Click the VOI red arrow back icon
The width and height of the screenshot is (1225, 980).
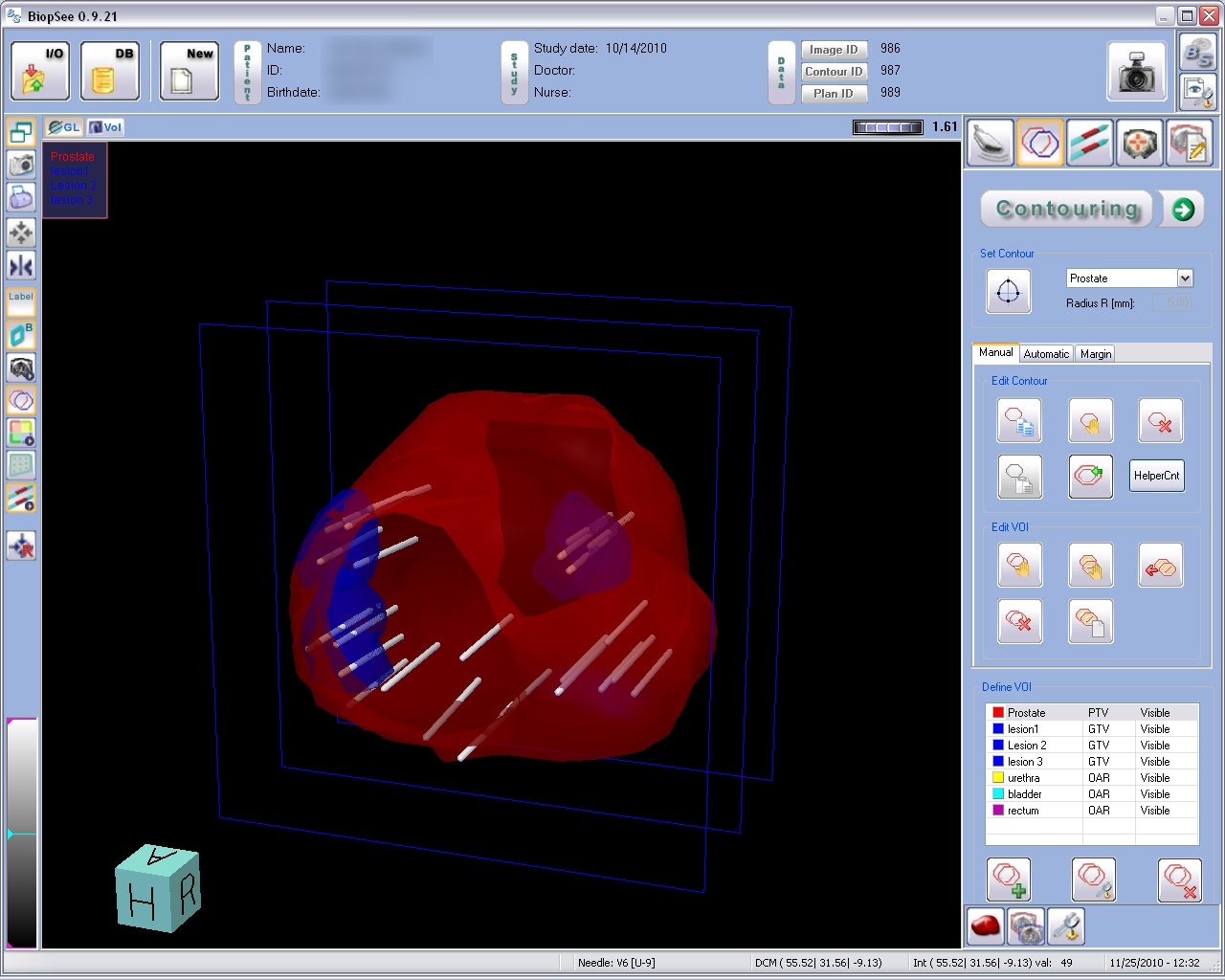coord(1161,566)
